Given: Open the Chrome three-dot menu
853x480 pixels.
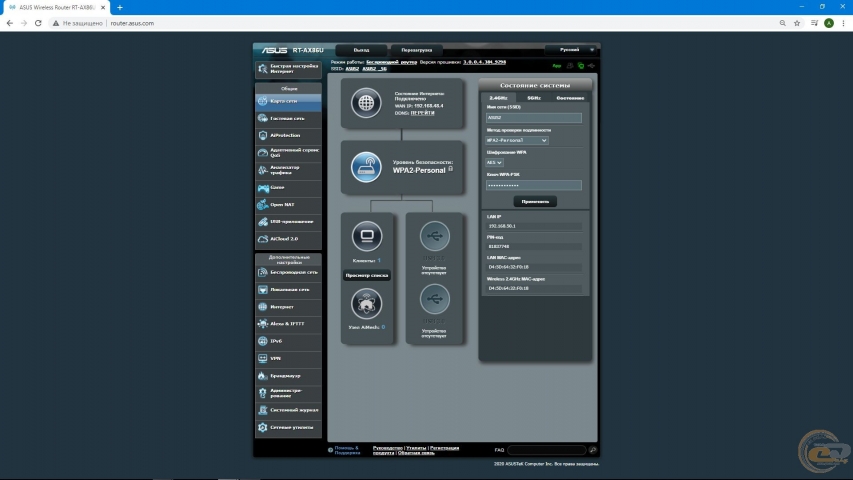Looking at the screenshot, I should pos(843,23).
